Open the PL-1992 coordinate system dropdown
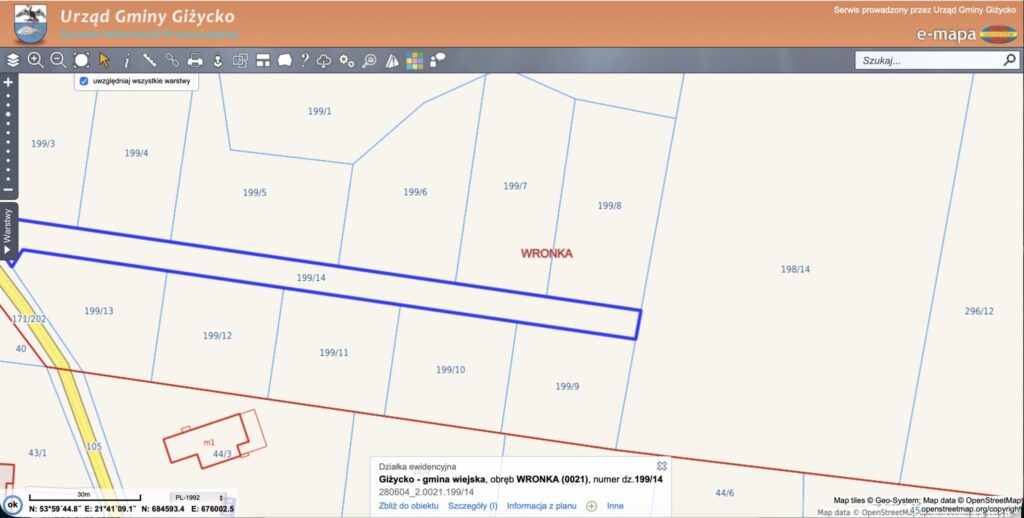Screen dimensions: 1024x518 tap(200, 498)
